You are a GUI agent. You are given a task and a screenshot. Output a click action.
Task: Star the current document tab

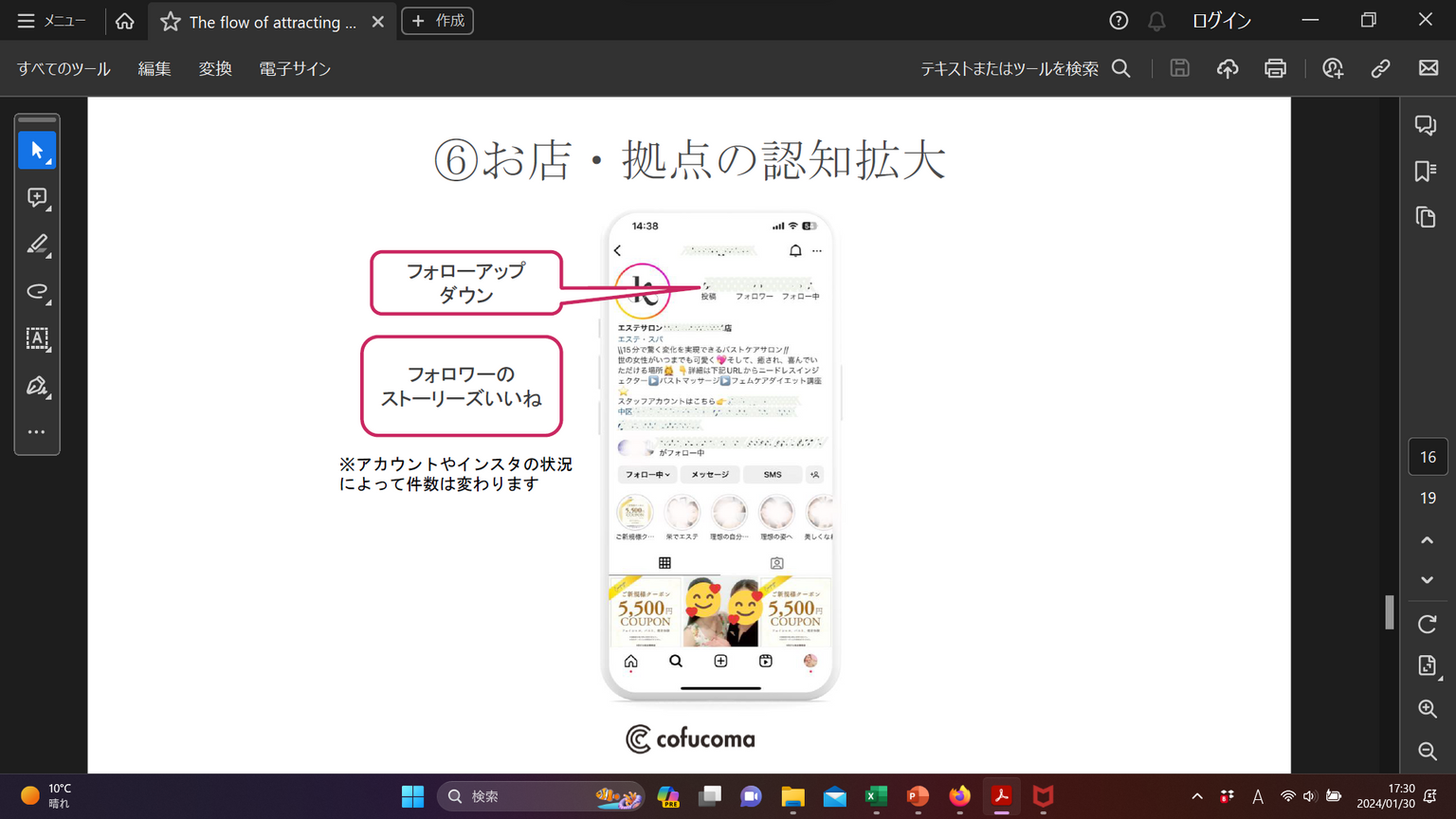(171, 22)
